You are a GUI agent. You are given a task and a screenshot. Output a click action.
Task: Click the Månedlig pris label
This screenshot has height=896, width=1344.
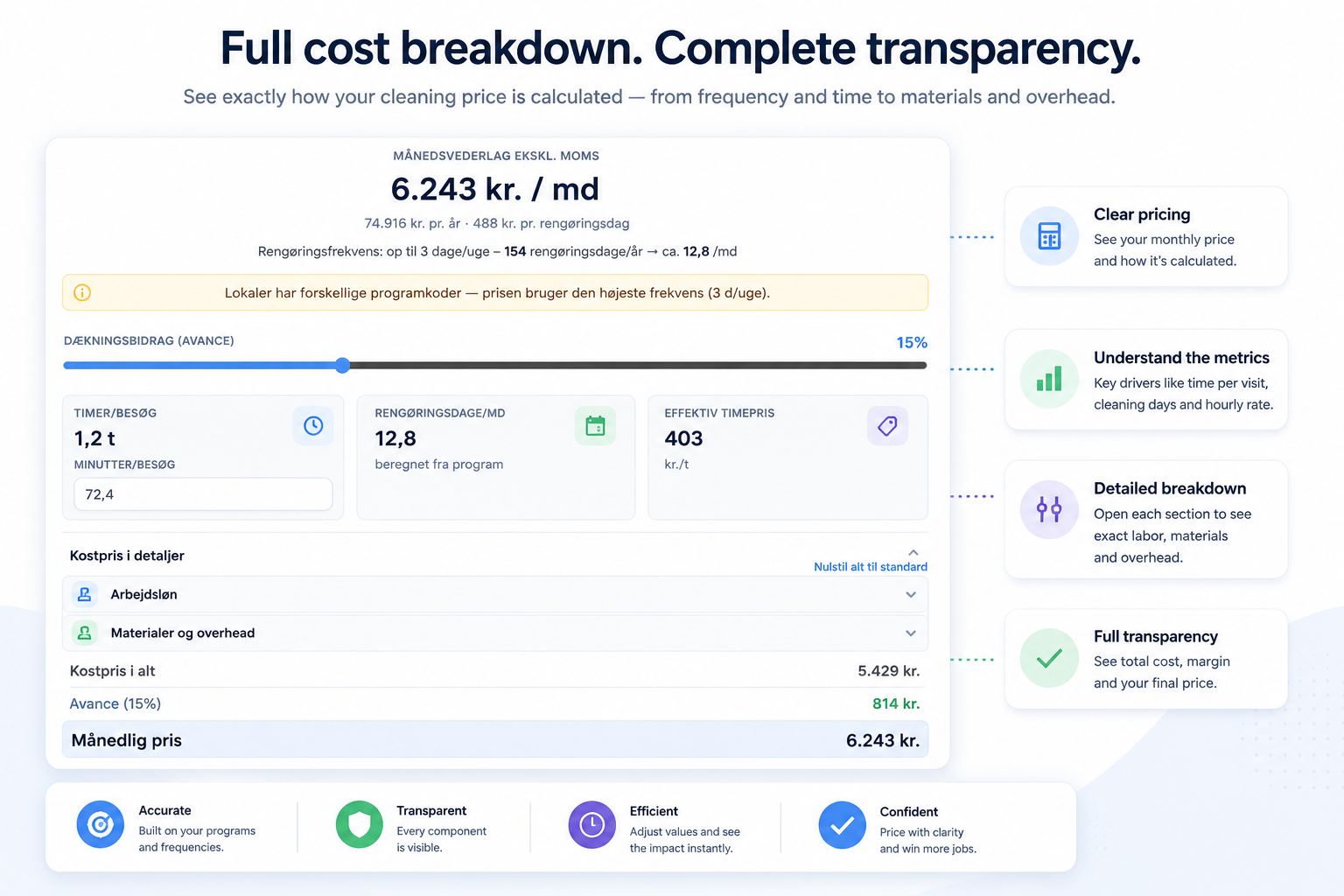tap(127, 740)
